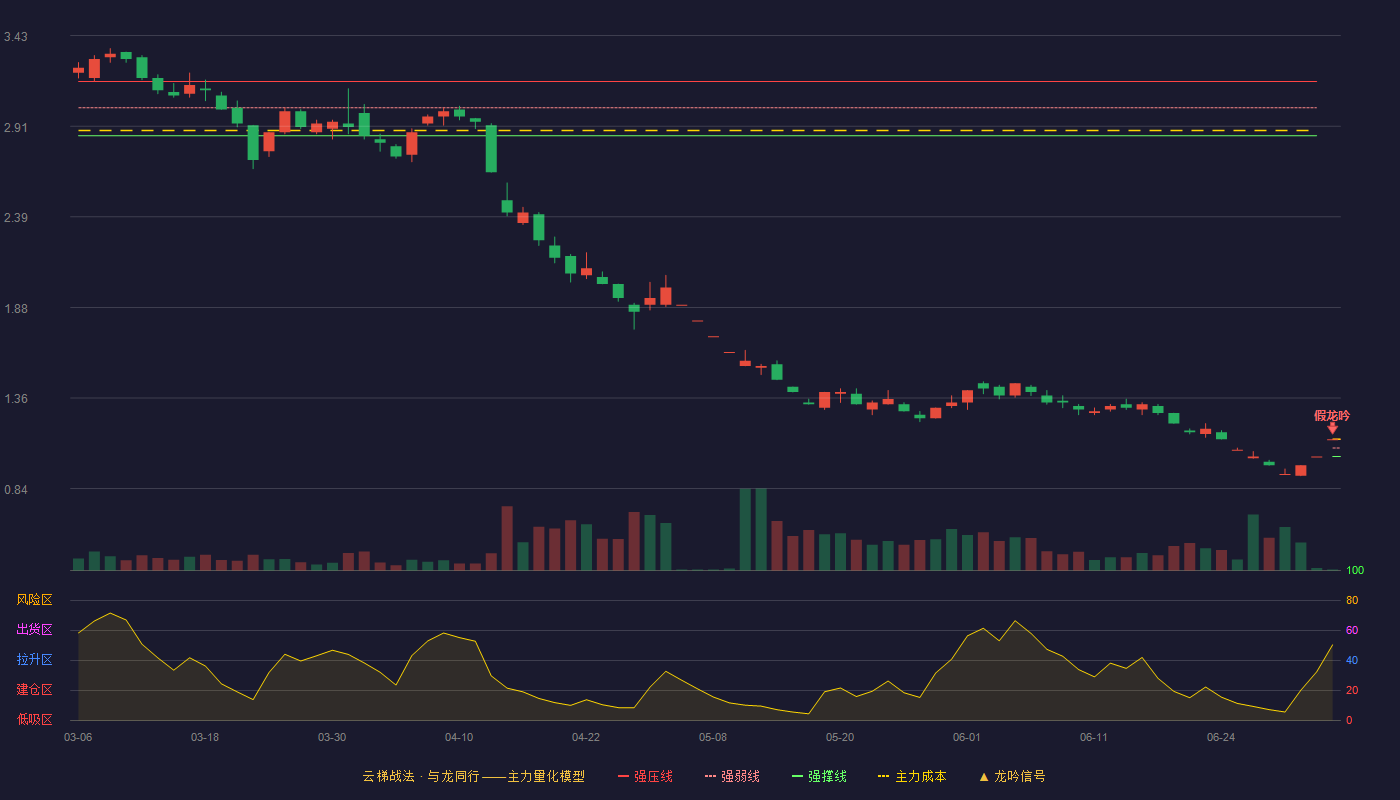
Task: Toggle the 强撑线 legend text
Action: pos(827,777)
